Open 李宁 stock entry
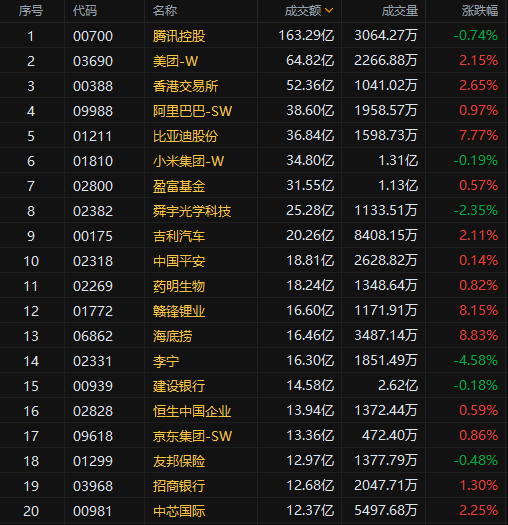Screen dimensions: 508x525 point(166,361)
